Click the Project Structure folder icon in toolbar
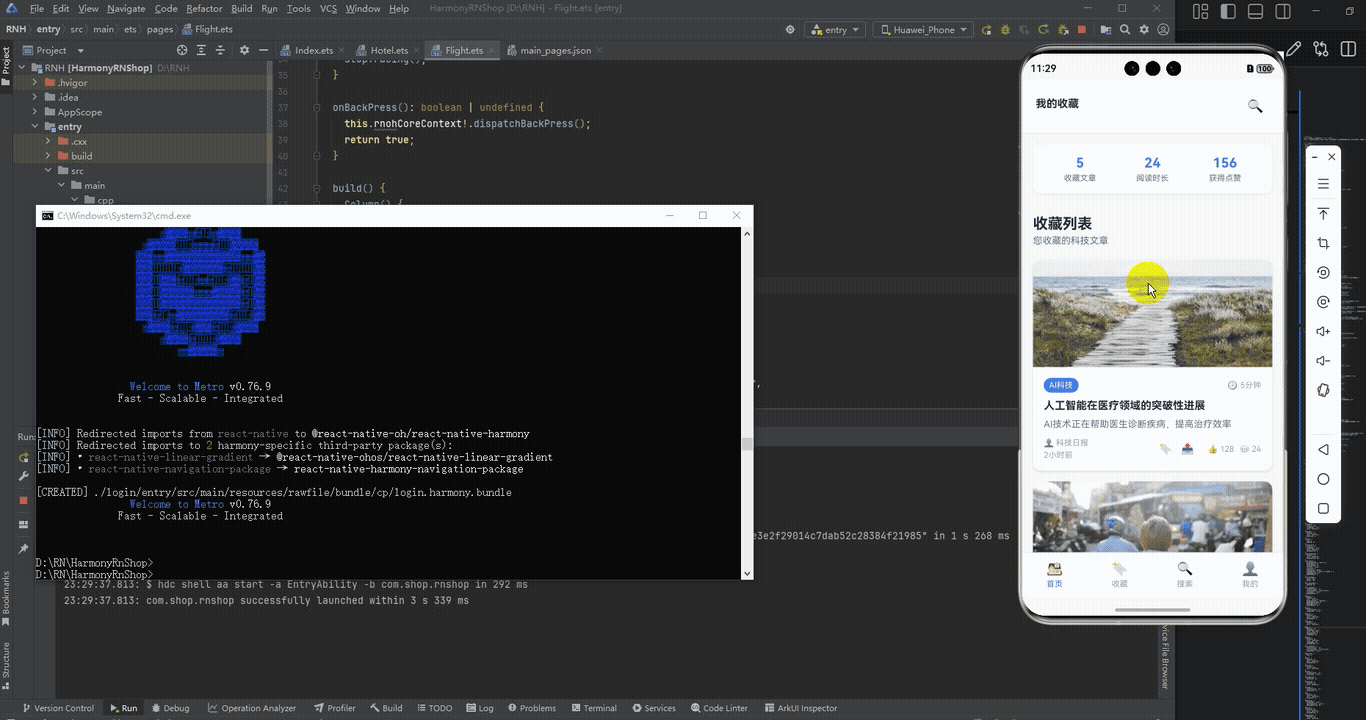This screenshot has width=1366, height=720. coord(1106,30)
